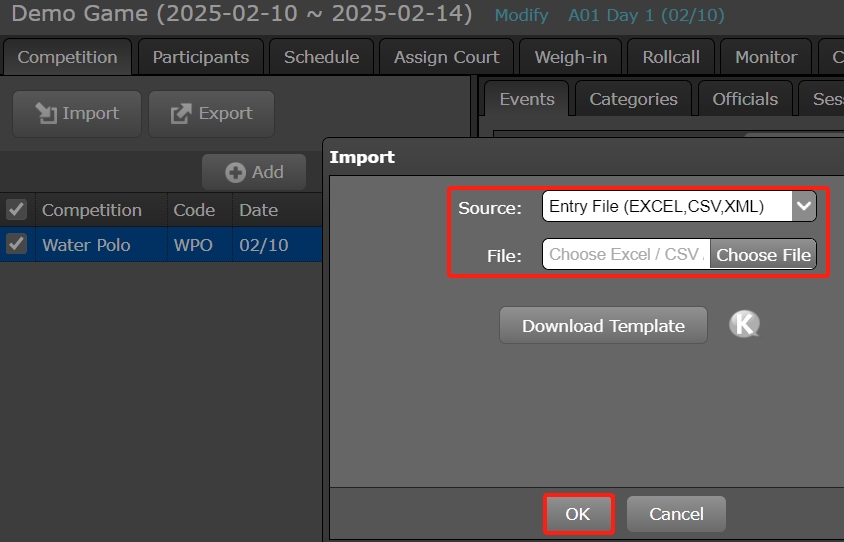Select the Weigh-in tab
This screenshot has width=844, height=542.
pyautogui.click(x=570, y=57)
